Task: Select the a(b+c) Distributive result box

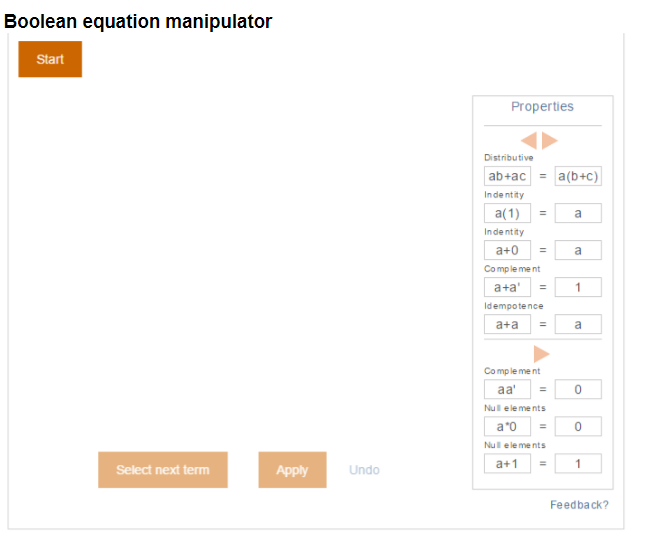Action: [578, 176]
